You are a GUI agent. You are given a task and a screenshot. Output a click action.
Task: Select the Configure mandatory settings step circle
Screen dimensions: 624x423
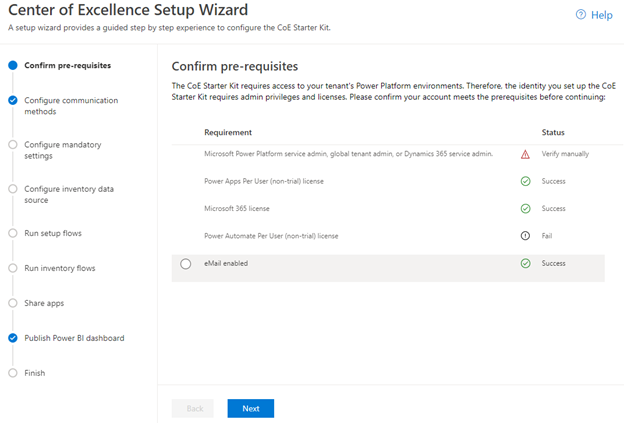[13, 144]
